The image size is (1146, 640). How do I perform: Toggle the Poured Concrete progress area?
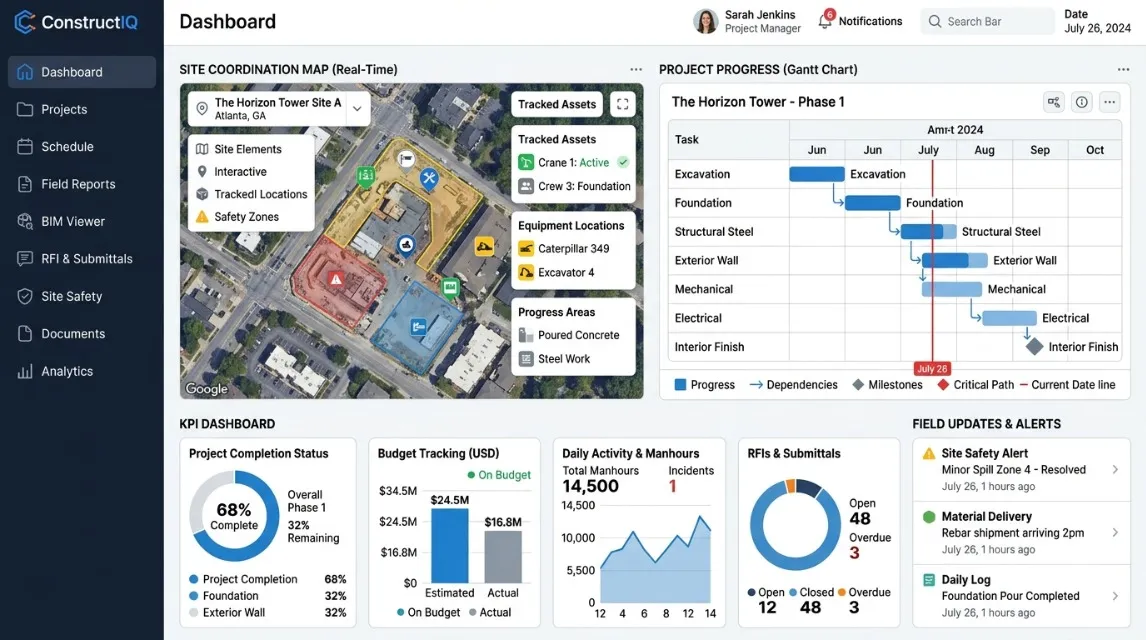569,335
